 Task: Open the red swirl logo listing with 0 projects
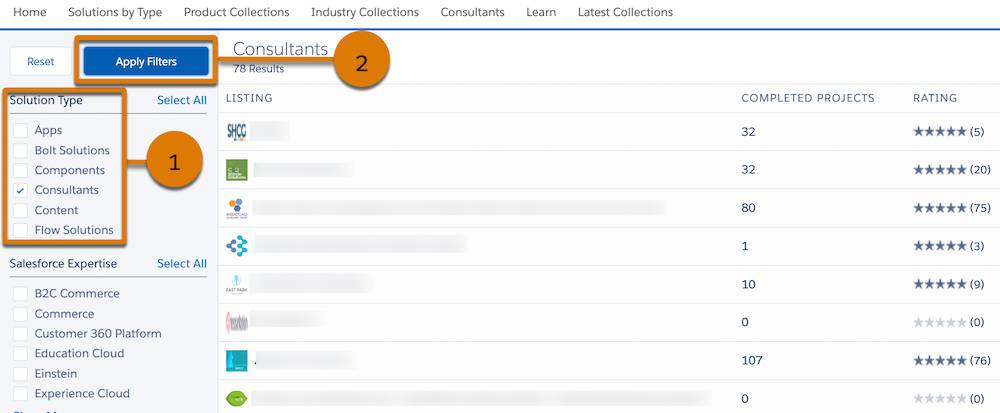(237, 322)
